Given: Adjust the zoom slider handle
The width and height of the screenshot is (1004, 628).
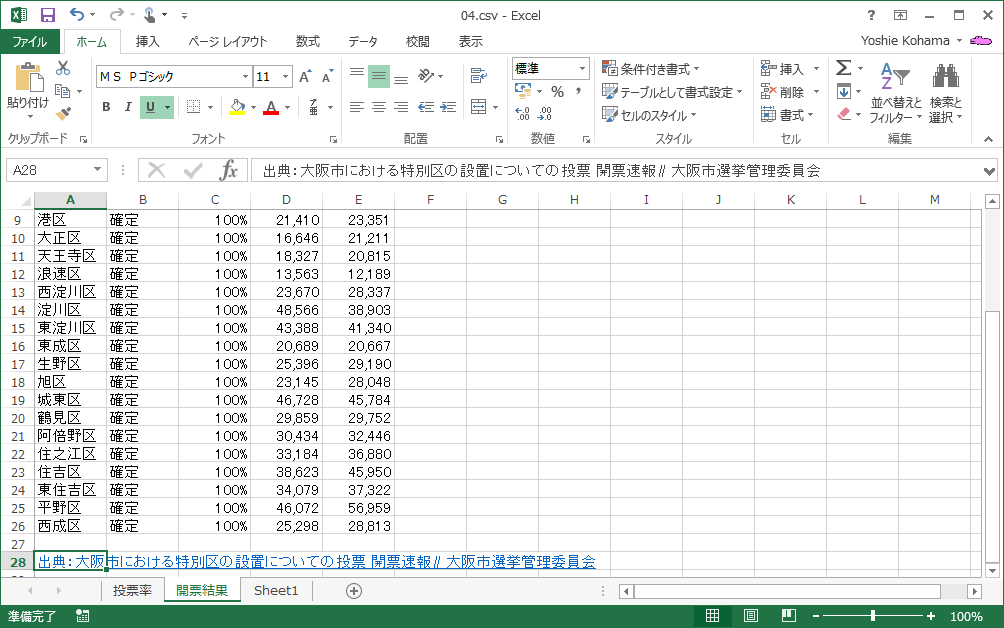Looking at the screenshot, I should click(x=873, y=616).
